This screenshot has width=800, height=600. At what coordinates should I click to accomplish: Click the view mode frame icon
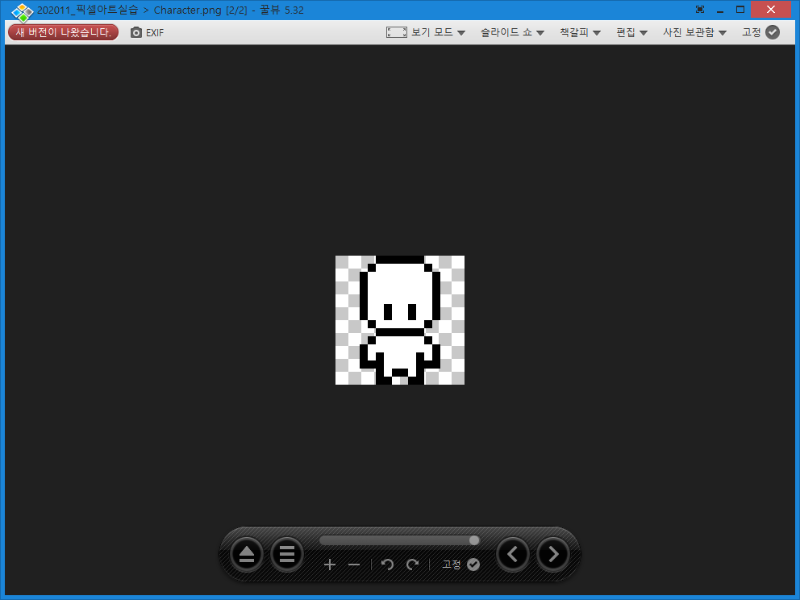click(x=396, y=33)
